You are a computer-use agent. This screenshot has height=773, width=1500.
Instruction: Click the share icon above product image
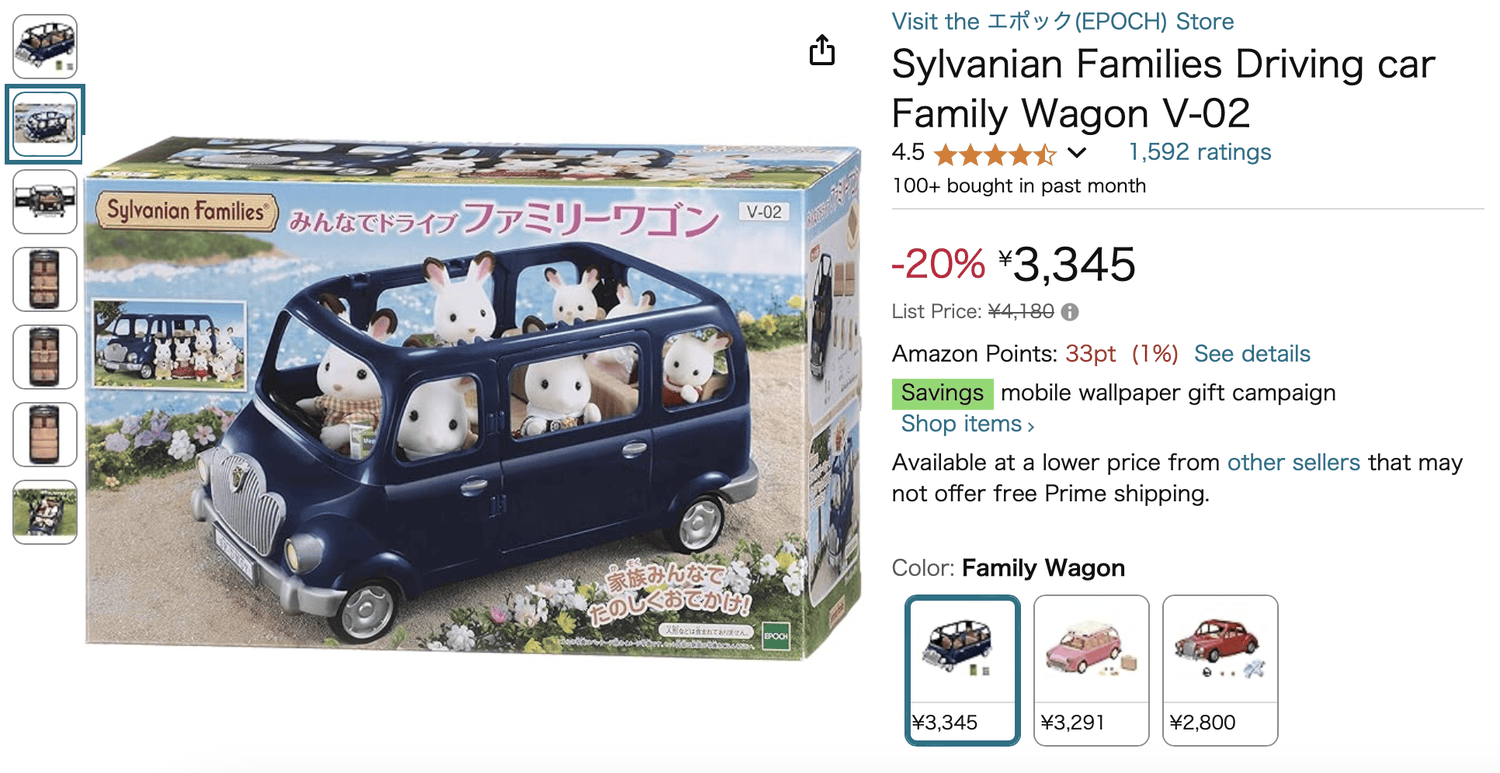822,50
